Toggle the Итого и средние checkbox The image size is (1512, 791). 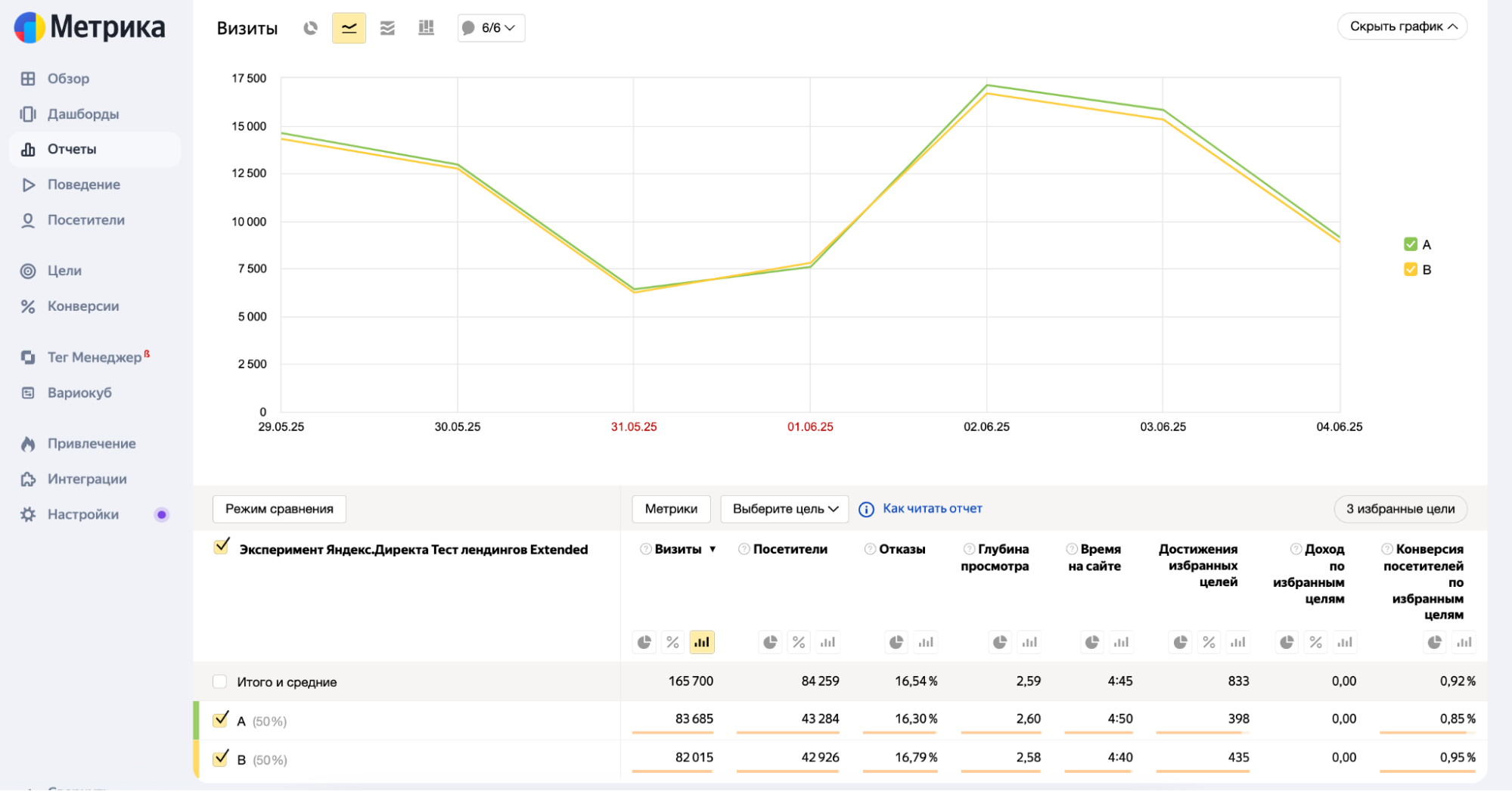[x=220, y=682]
